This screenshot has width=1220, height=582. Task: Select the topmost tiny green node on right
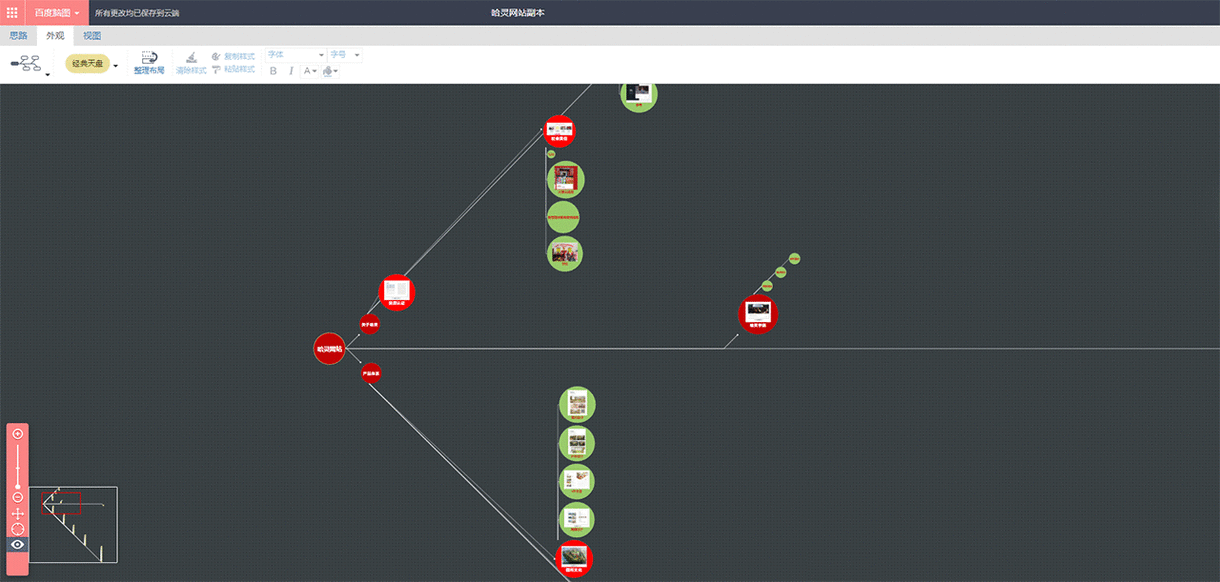(794, 259)
